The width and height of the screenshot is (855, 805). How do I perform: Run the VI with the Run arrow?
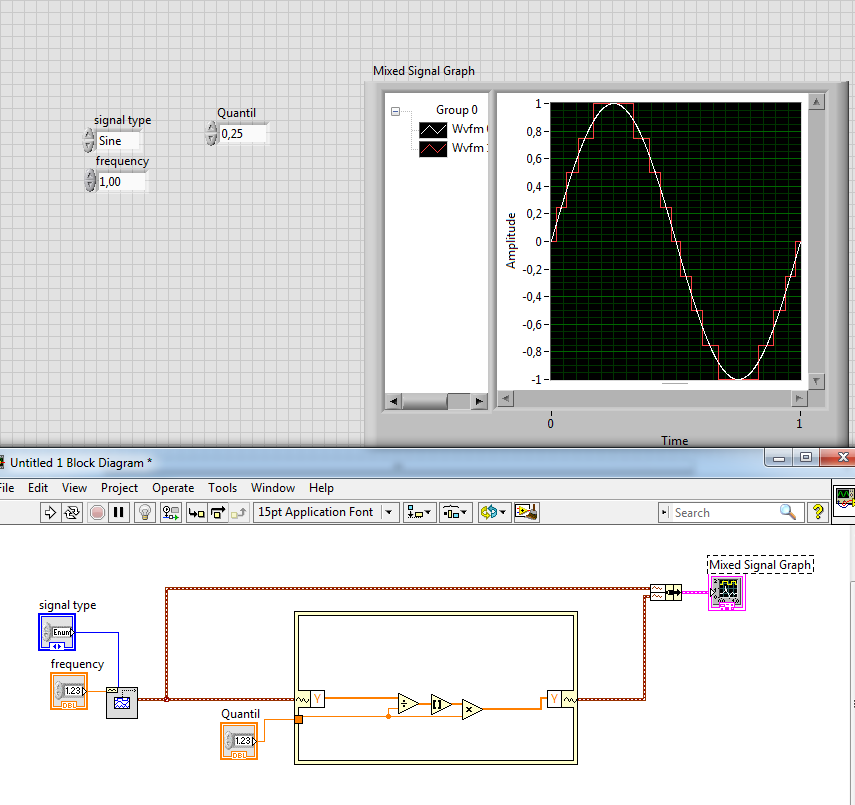click(50, 513)
